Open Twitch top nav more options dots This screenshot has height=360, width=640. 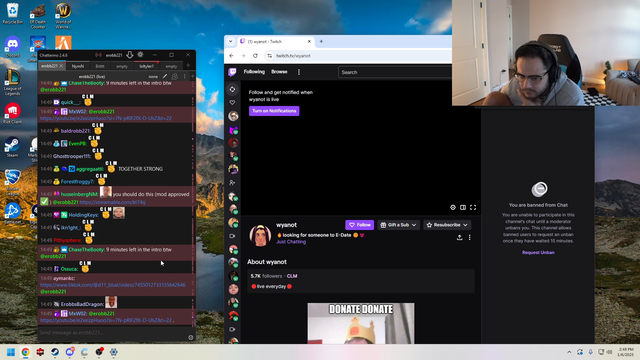pyautogui.click(x=299, y=72)
